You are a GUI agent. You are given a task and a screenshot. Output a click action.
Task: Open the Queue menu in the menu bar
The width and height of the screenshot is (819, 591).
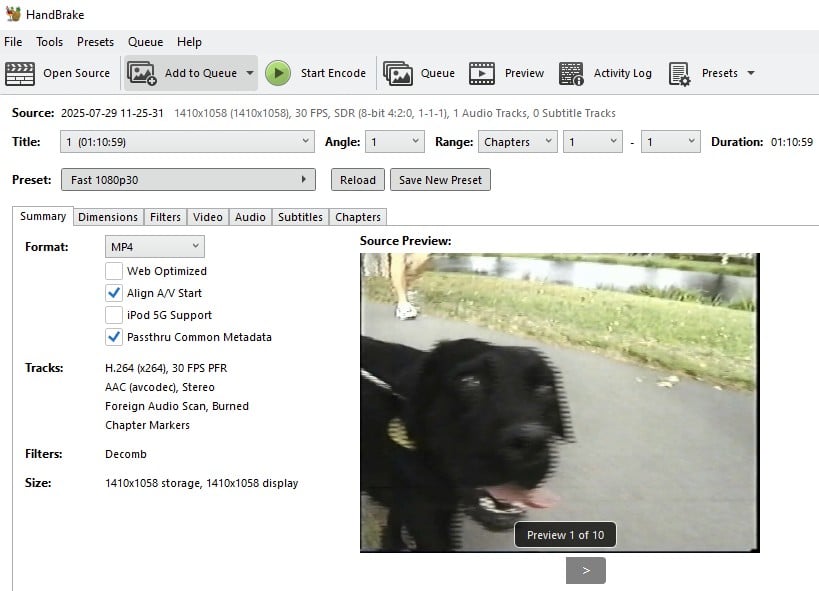point(146,42)
